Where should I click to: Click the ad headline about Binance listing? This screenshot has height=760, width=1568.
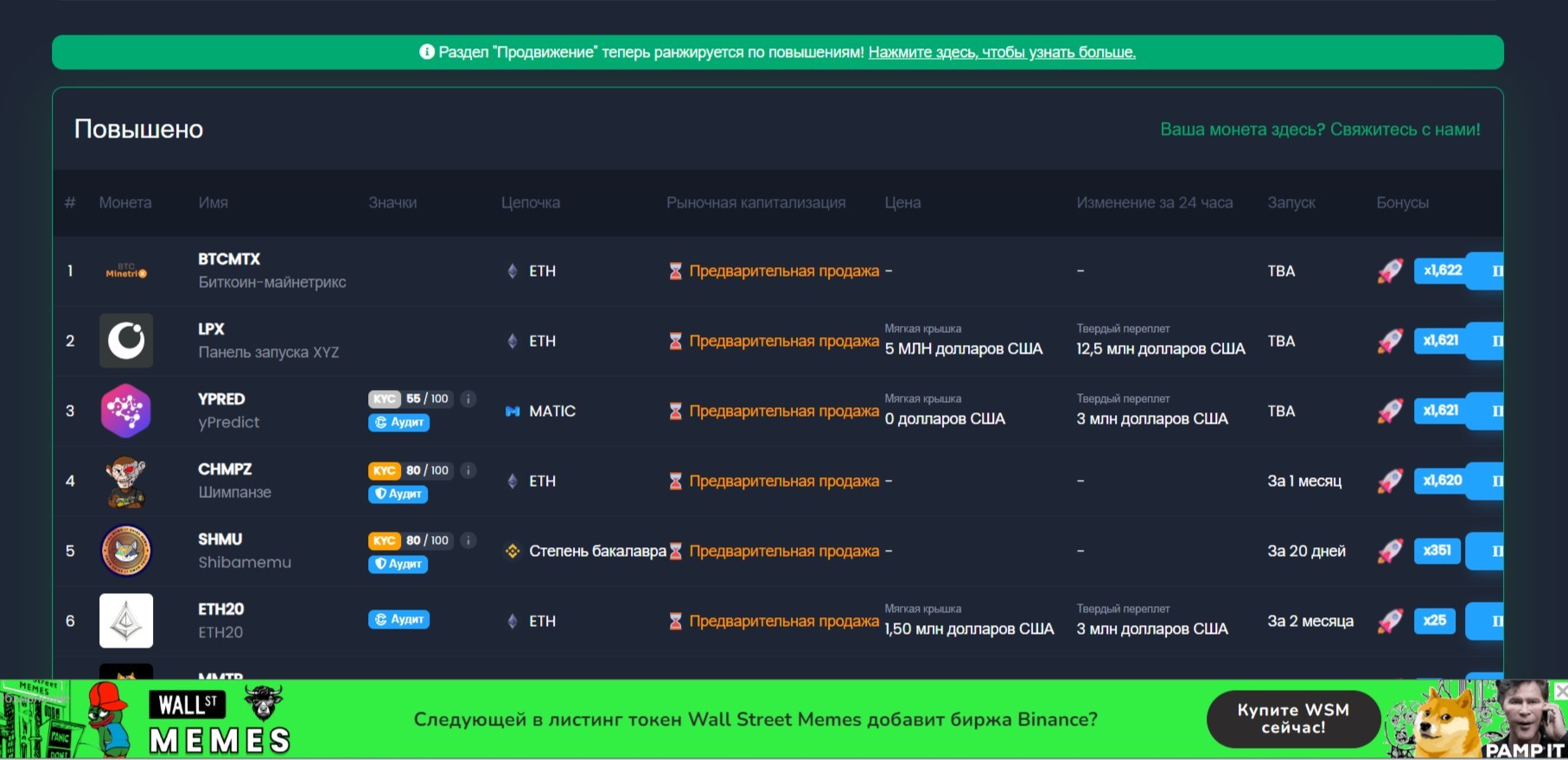coord(755,719)
